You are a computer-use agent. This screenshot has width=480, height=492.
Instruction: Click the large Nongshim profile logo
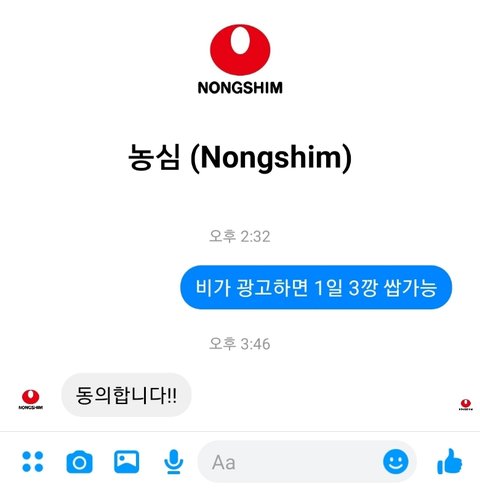tap(240, 59)
